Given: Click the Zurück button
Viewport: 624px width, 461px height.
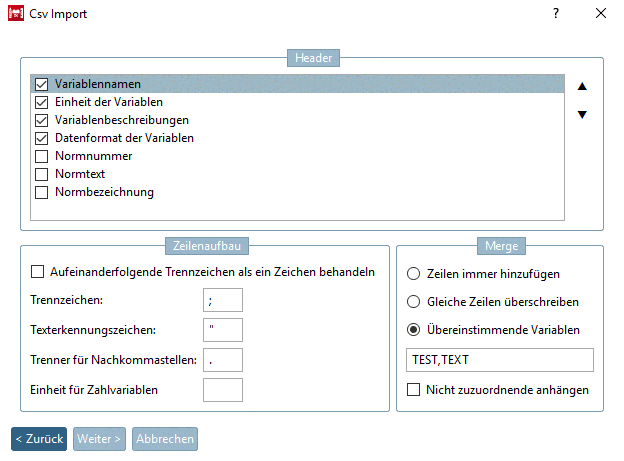Looking at the screenshot, I should [x=39, y=438].
